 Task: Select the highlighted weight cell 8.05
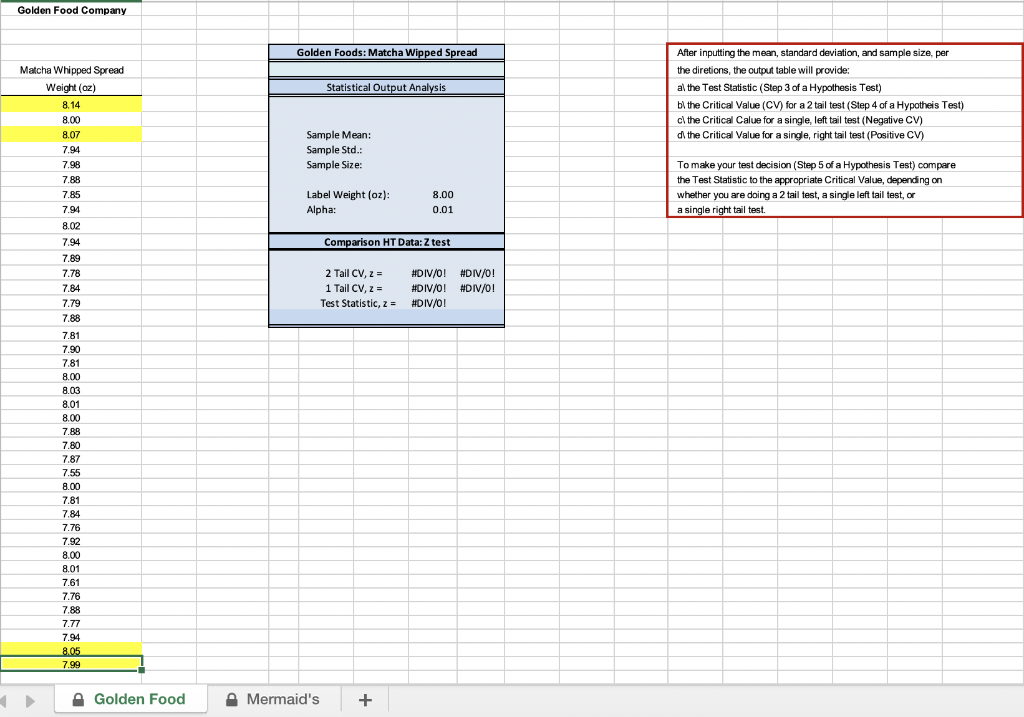click(x=71, y=651)
